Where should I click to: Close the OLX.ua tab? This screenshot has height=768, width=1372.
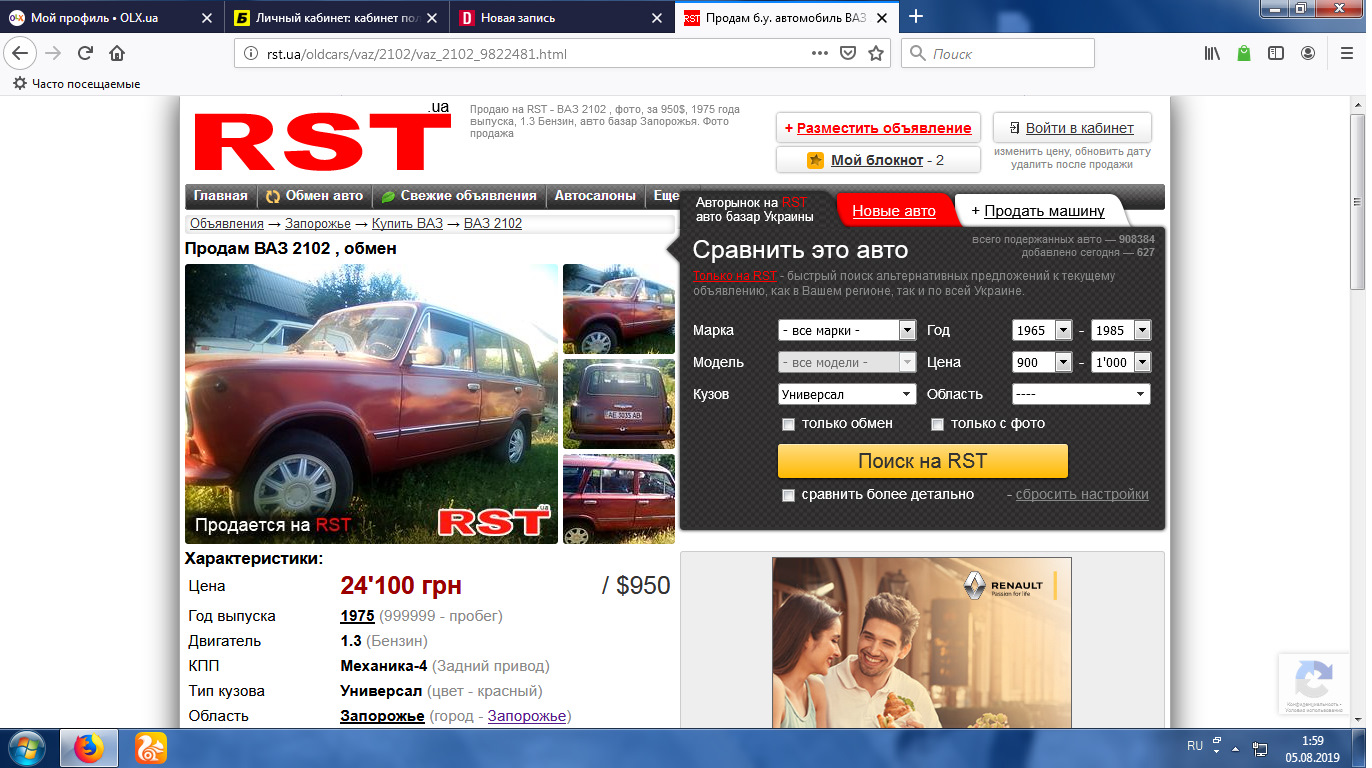pos(207,18)
